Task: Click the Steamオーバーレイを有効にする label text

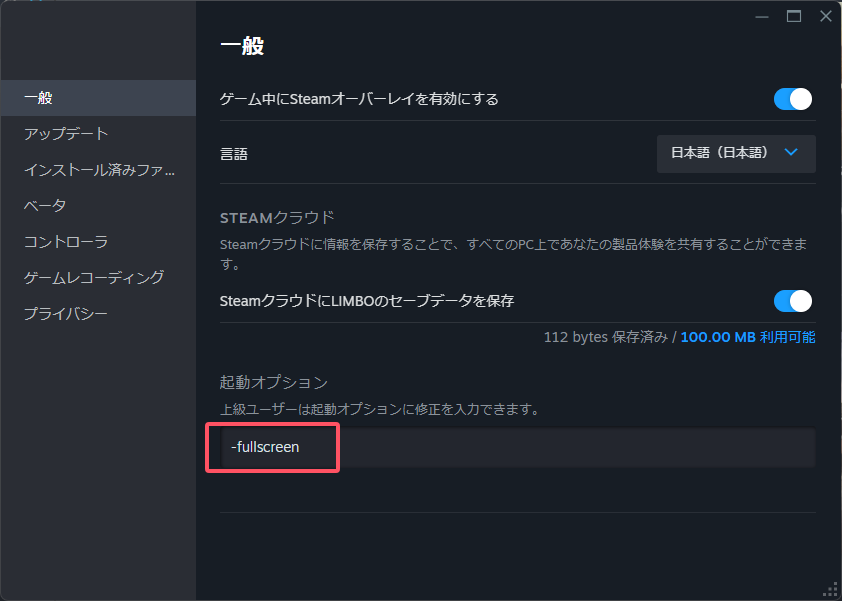Action: click(x=359, y=99)
